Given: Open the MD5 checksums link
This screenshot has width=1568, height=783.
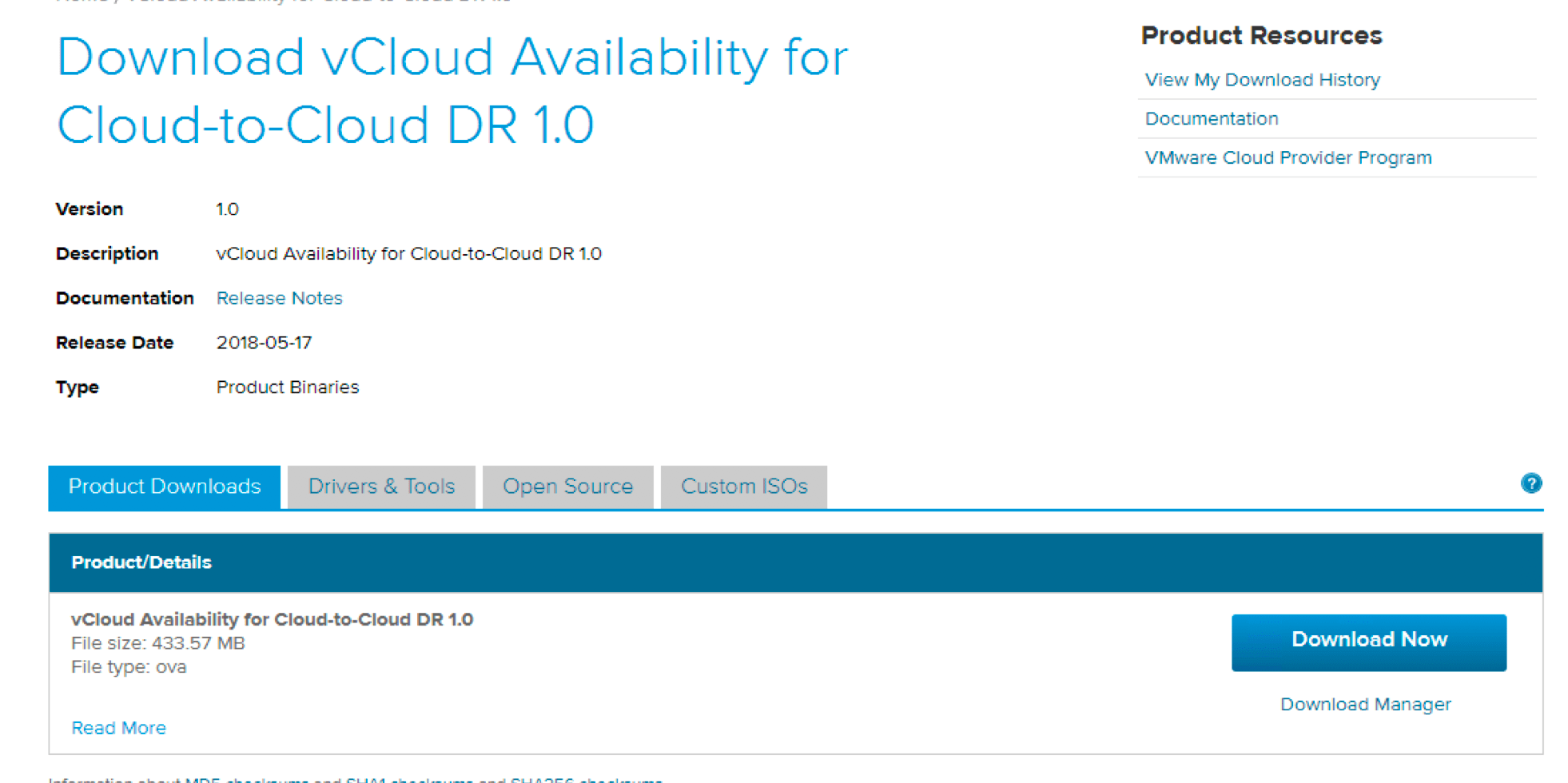Looking at the screenshot, I should (246, 780).
